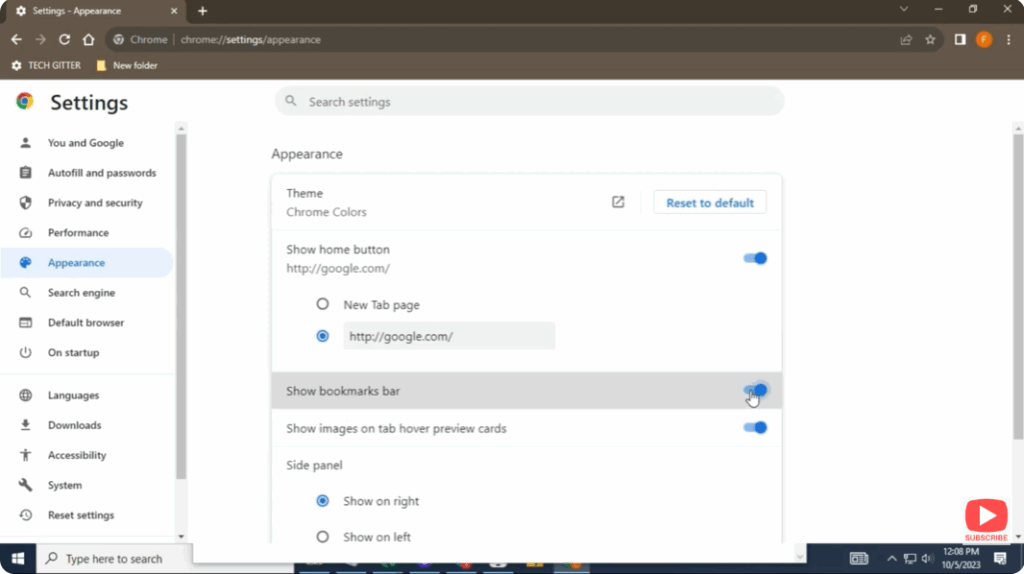Bookmark this tab with star icon
The height and width of the screenshot is (574, 1024).
[930, 40]
